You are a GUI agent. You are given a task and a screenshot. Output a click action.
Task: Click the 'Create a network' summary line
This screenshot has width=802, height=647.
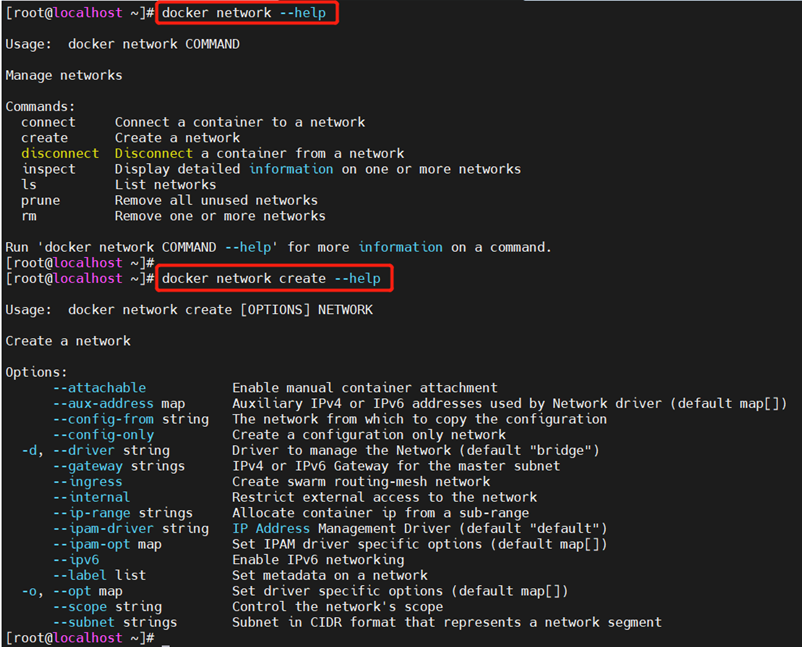[x=68, y=341]
